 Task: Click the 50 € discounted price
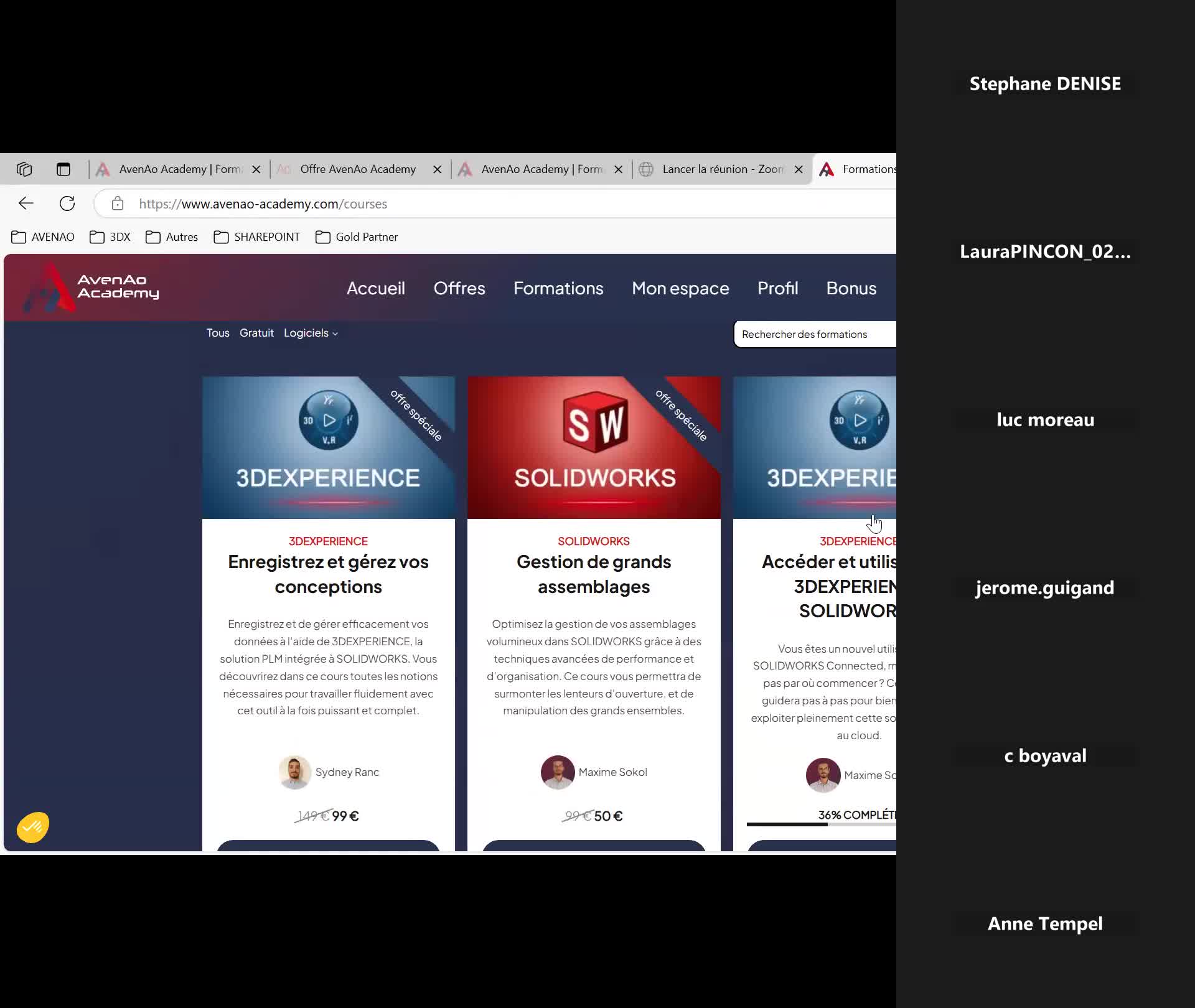[608, 816]
